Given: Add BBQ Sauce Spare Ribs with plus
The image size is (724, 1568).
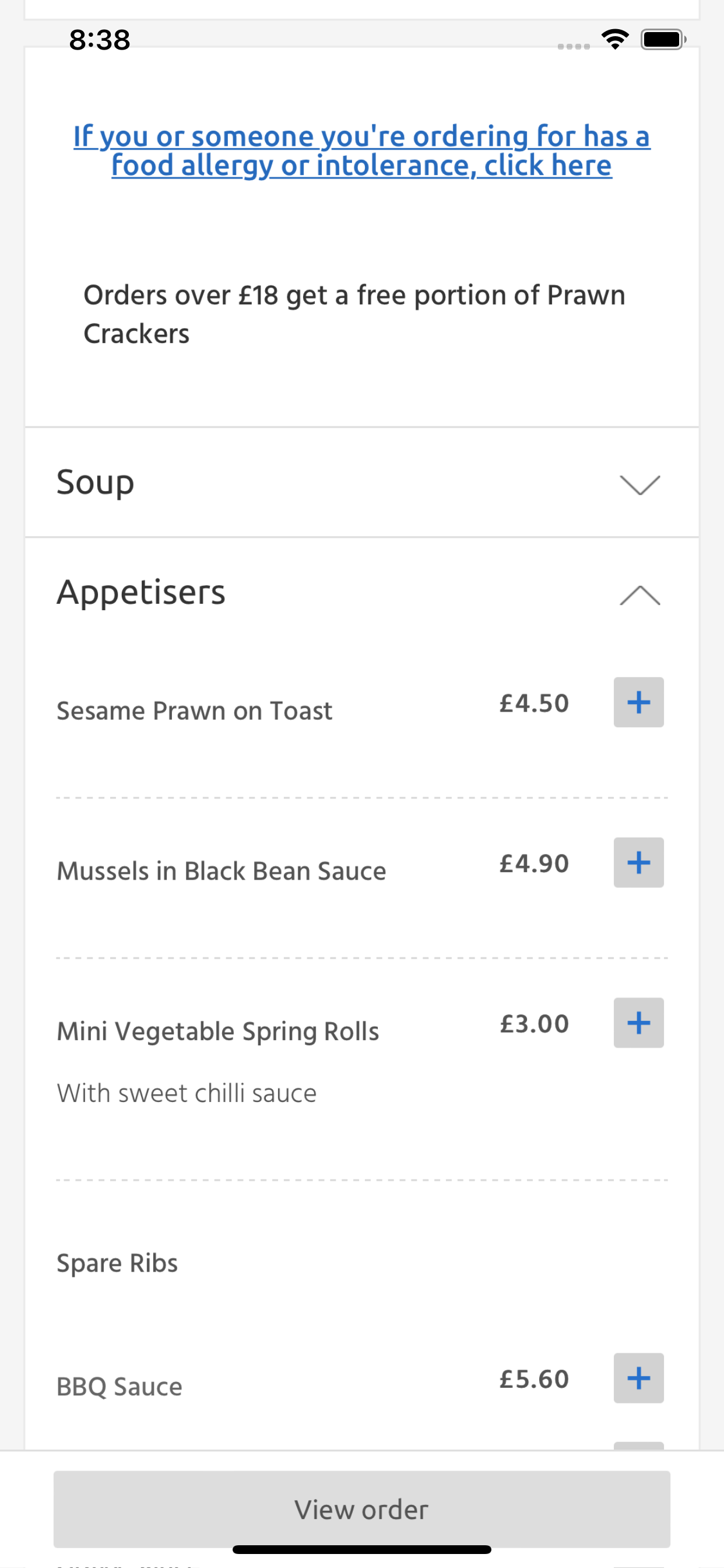Looking at the screenshot, I should pyautogui.click(x=638, y=1378).
